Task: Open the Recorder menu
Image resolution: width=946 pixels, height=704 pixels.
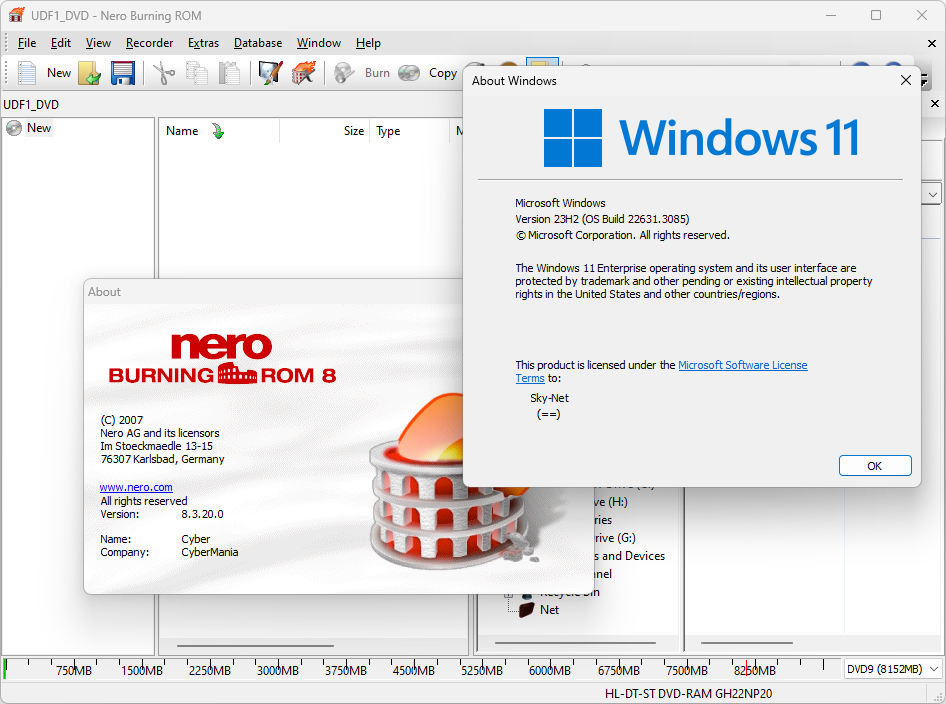Action: [149, 43]
